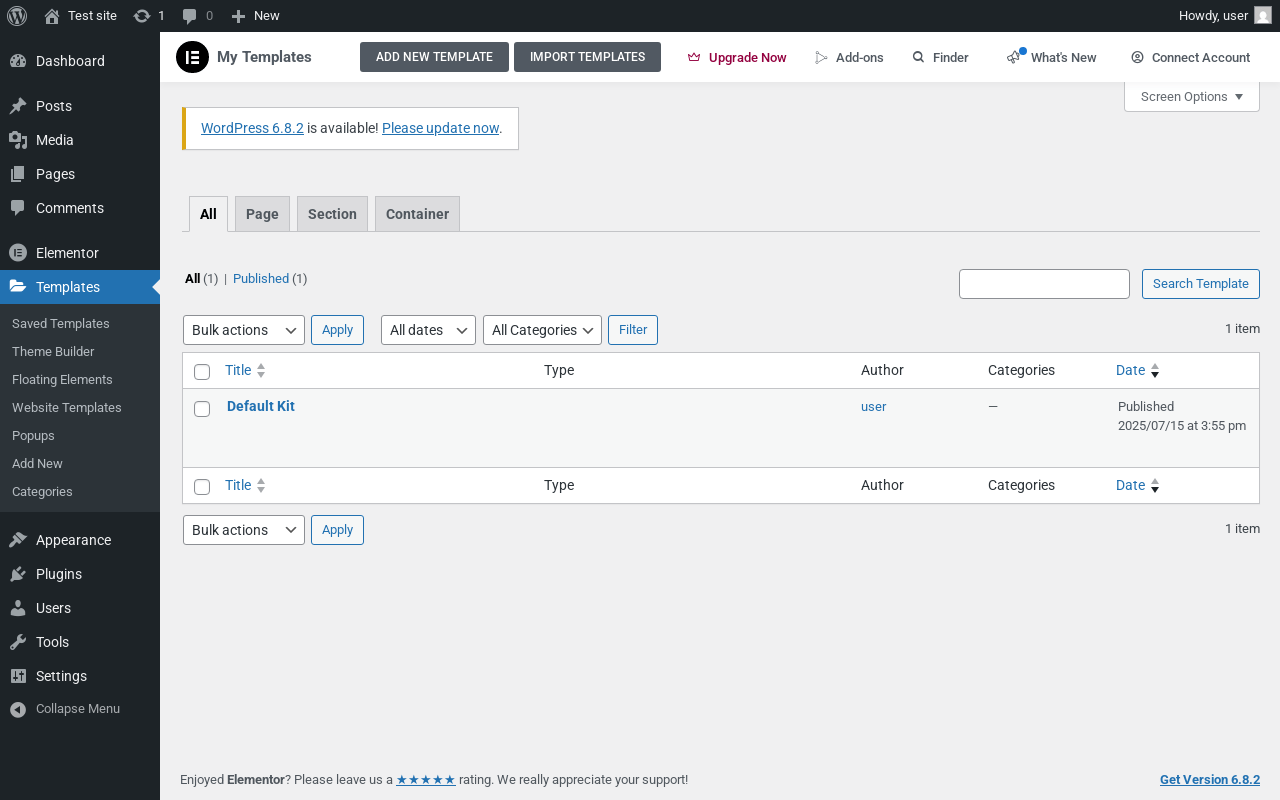Screen dimensions: 1280x800
Task: Click the Settings sliders icon
Action: click(18, 676)
